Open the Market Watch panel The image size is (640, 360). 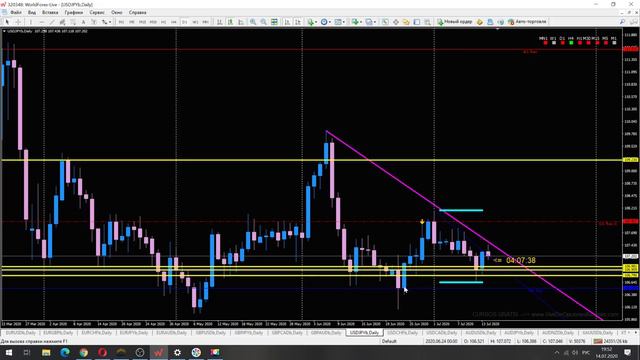click(x=385, y=22)
